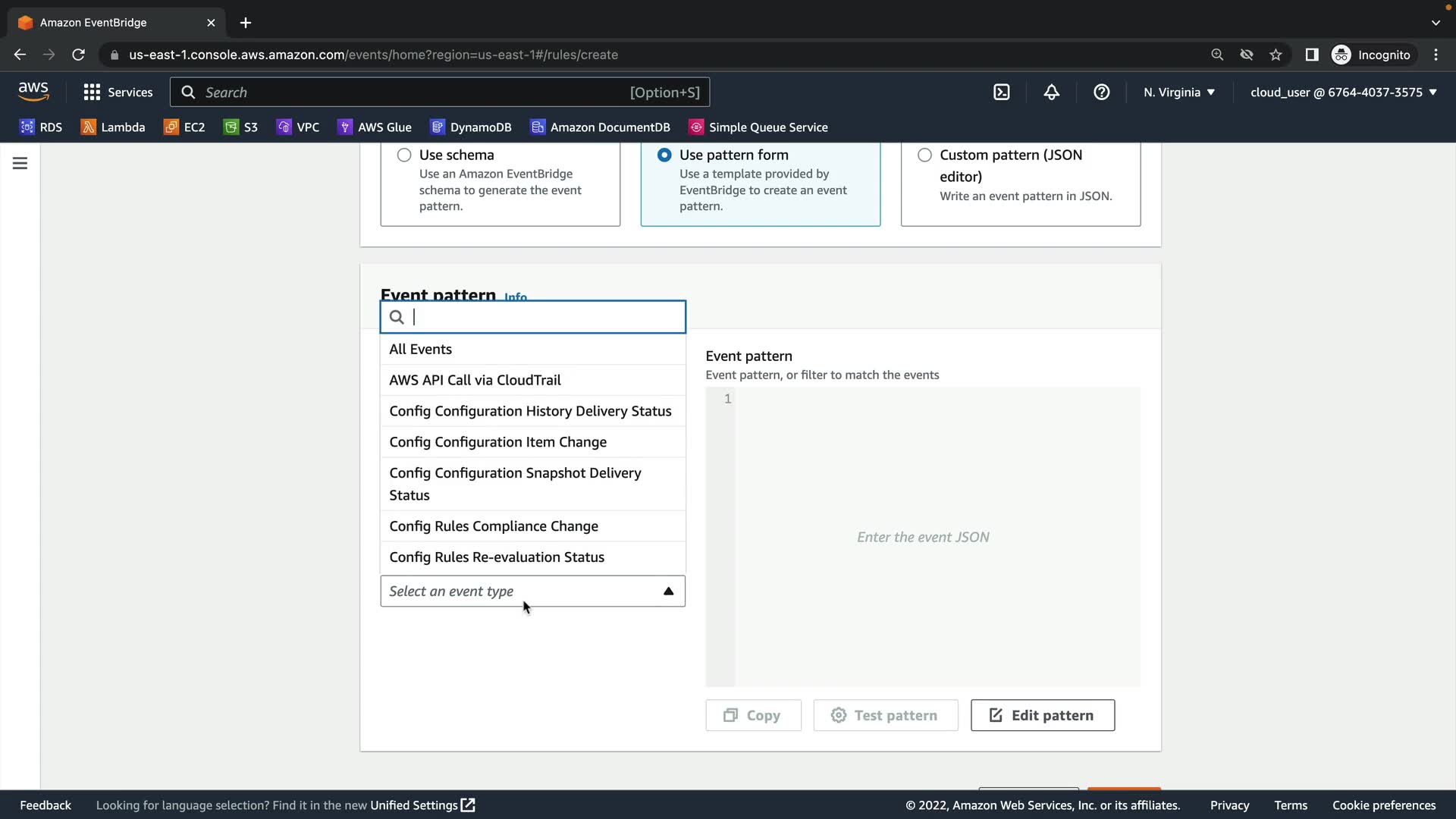Screen dimensions: 1456x819
Task: Go to AWS console home logo
Action: click(x=33, y=91)
